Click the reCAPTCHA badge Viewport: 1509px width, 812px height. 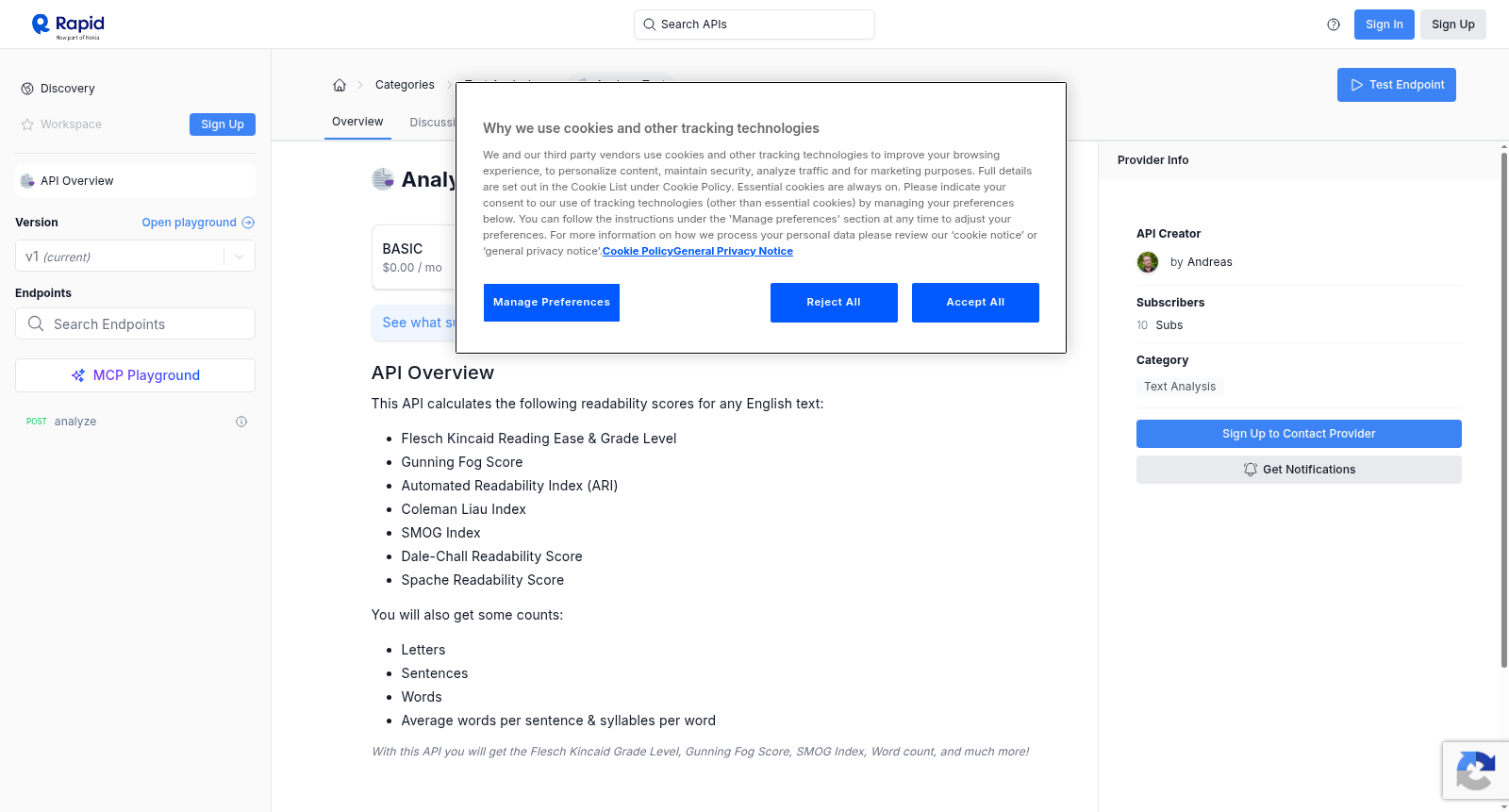tap(1475, 771)
